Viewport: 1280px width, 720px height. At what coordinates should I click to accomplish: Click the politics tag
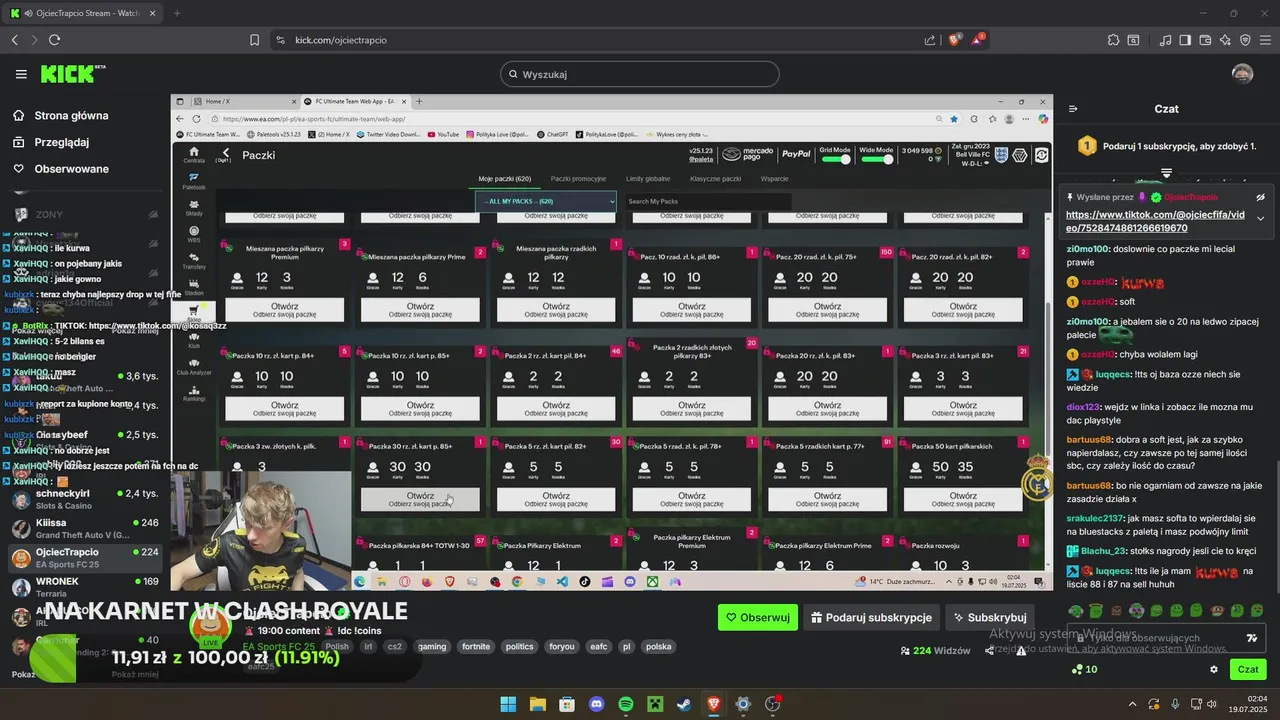click(x=520, y=646)
